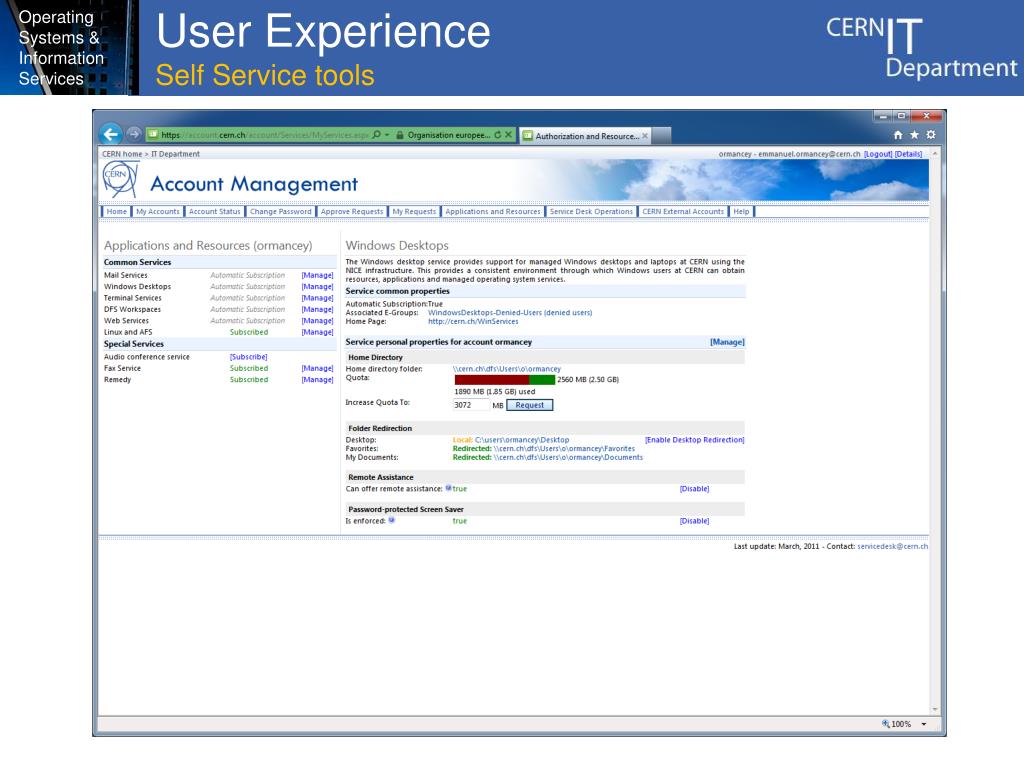Open the redirected Favorites folder path
1024x768 pixels.
click(x=564, y=449)
